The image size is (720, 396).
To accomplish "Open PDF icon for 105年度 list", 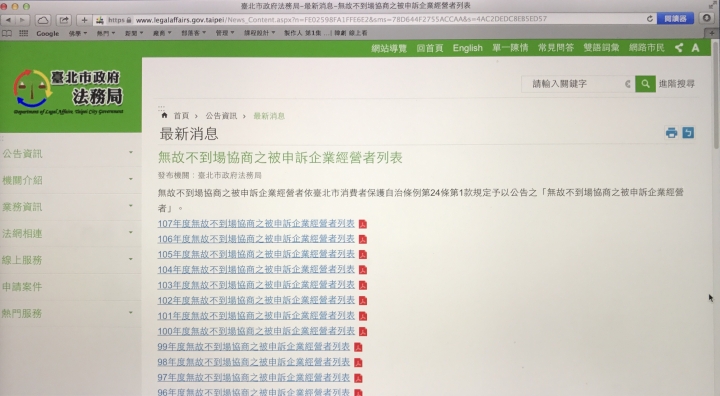I will [363, 255].
